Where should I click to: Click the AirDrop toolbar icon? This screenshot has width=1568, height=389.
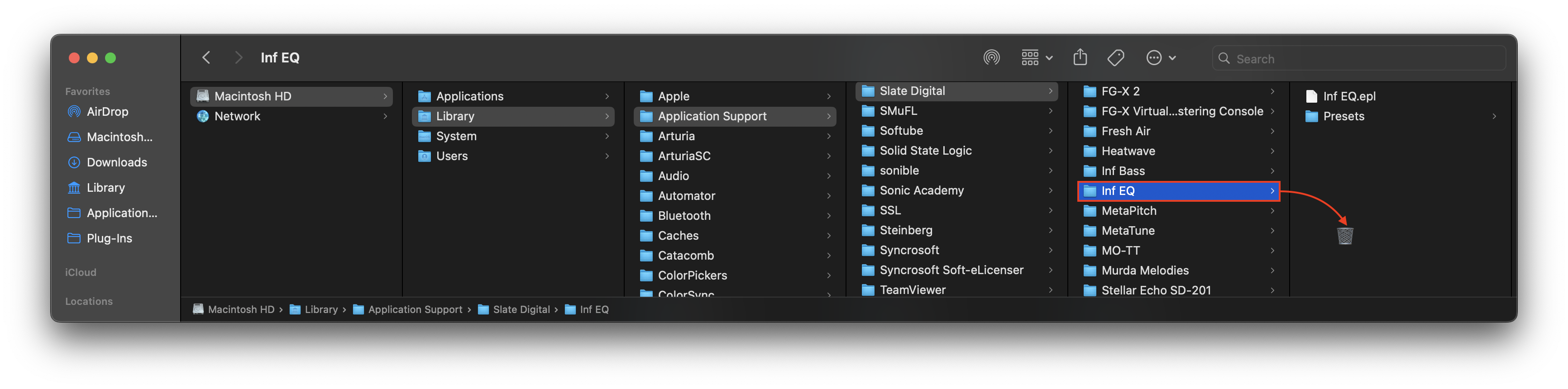coord(992,58)
